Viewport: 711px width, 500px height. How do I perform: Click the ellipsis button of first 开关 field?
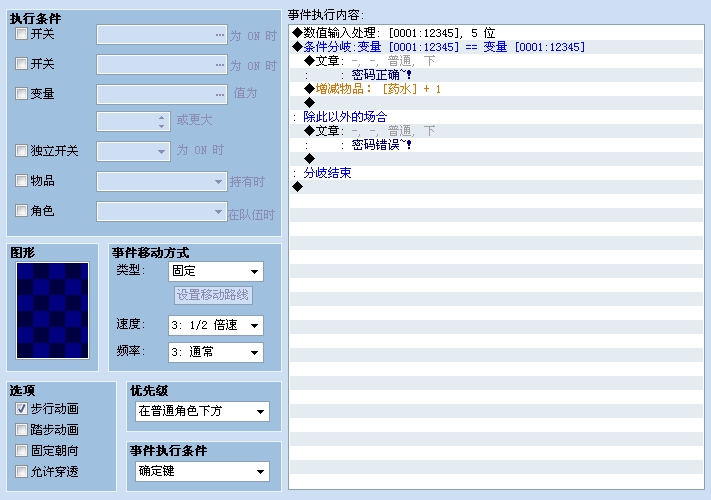(220, 35)
